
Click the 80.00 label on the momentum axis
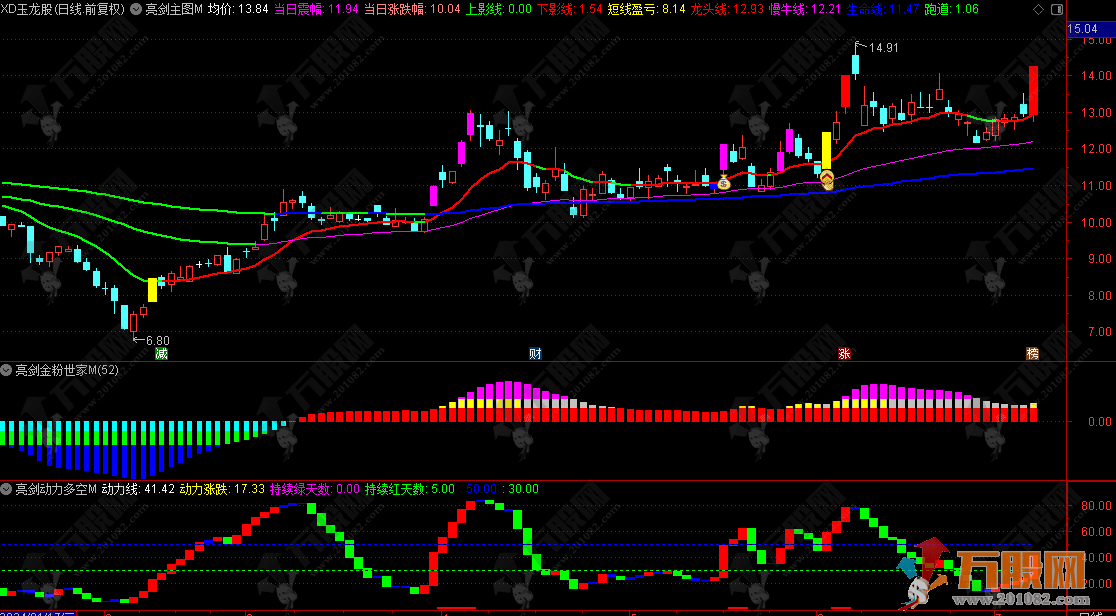(x=1095, y=506)
